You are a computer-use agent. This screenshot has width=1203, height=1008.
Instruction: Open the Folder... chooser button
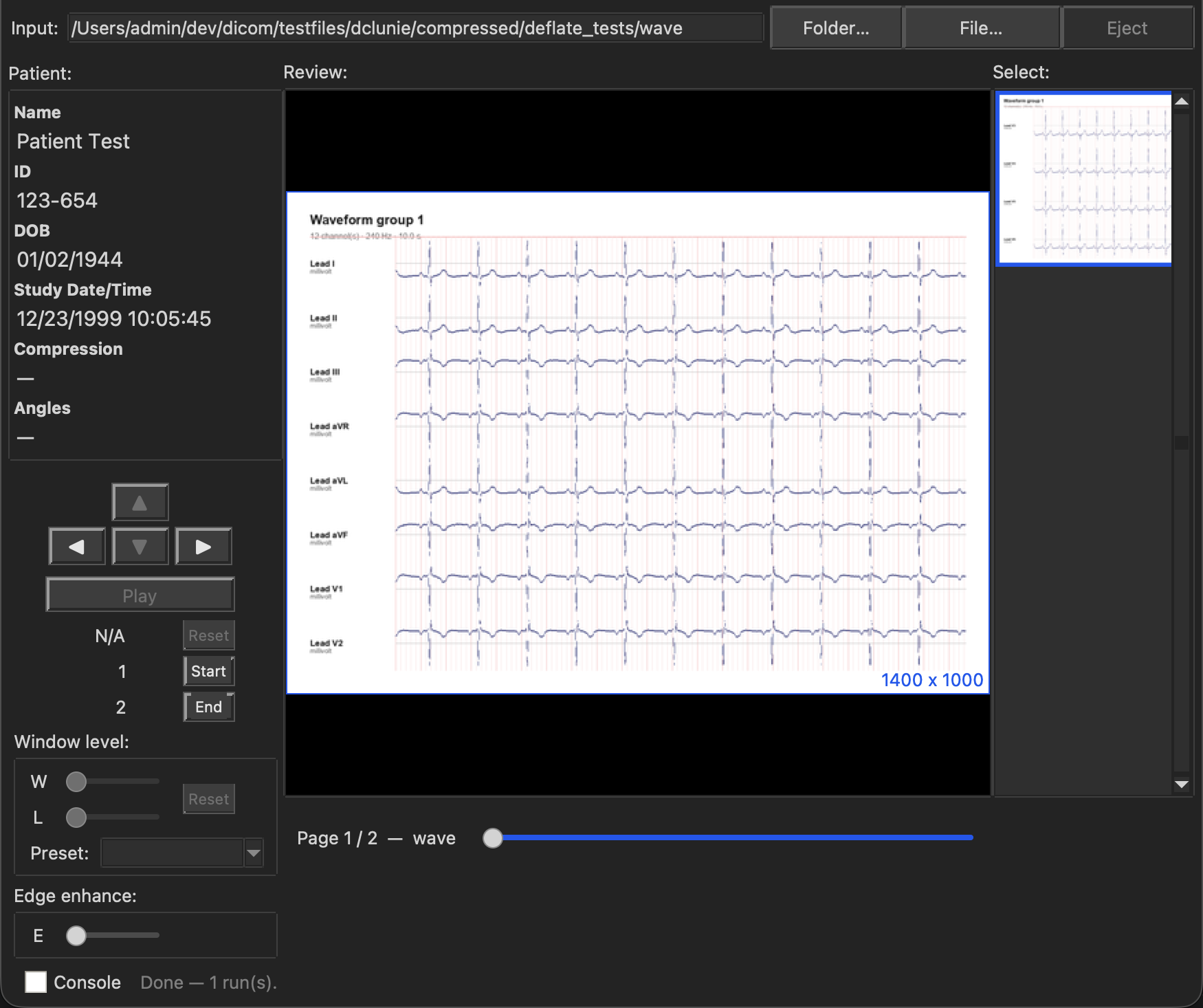836,28
